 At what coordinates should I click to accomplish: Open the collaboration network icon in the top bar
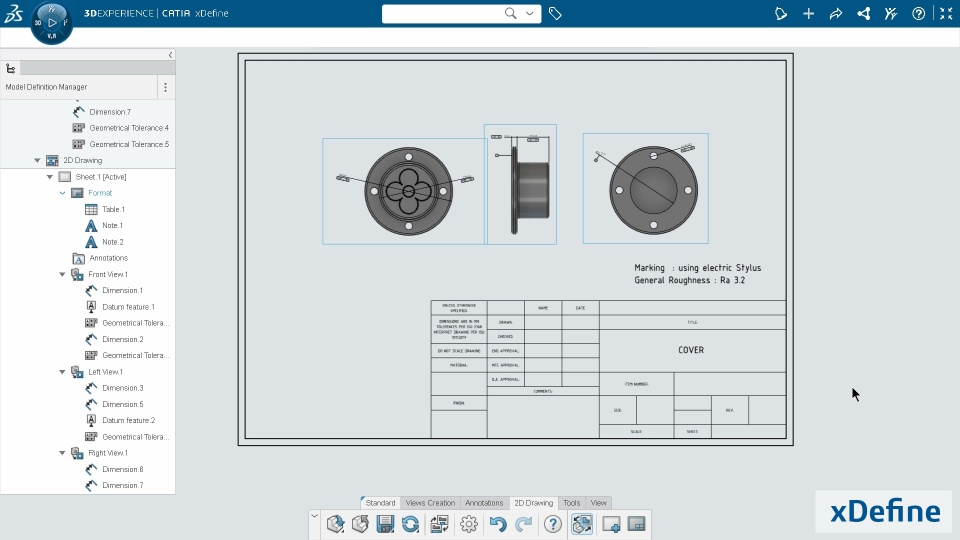coord(863,13)
